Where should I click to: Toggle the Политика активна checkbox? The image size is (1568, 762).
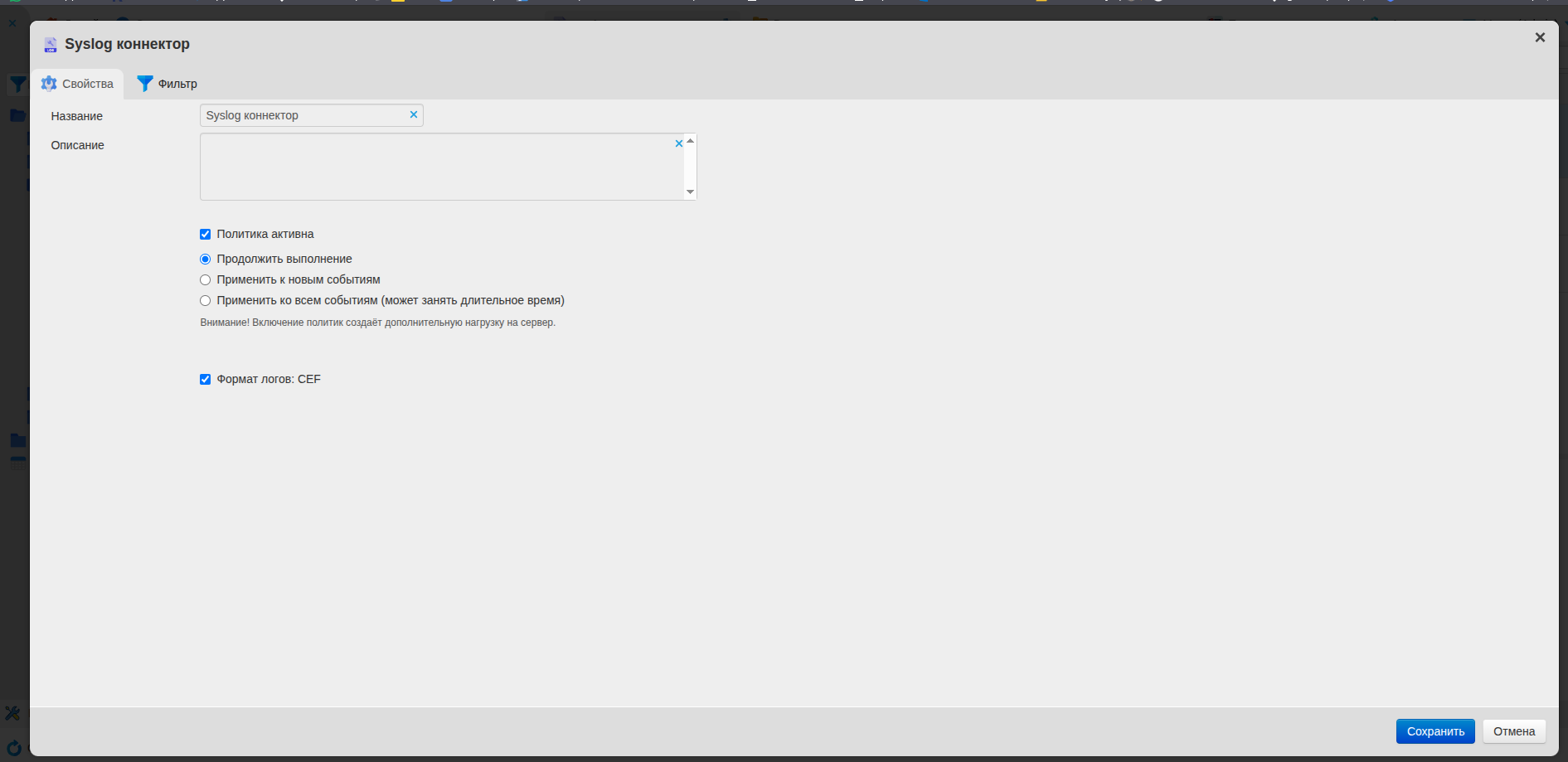pyautogui.click(x=206, y=234)
